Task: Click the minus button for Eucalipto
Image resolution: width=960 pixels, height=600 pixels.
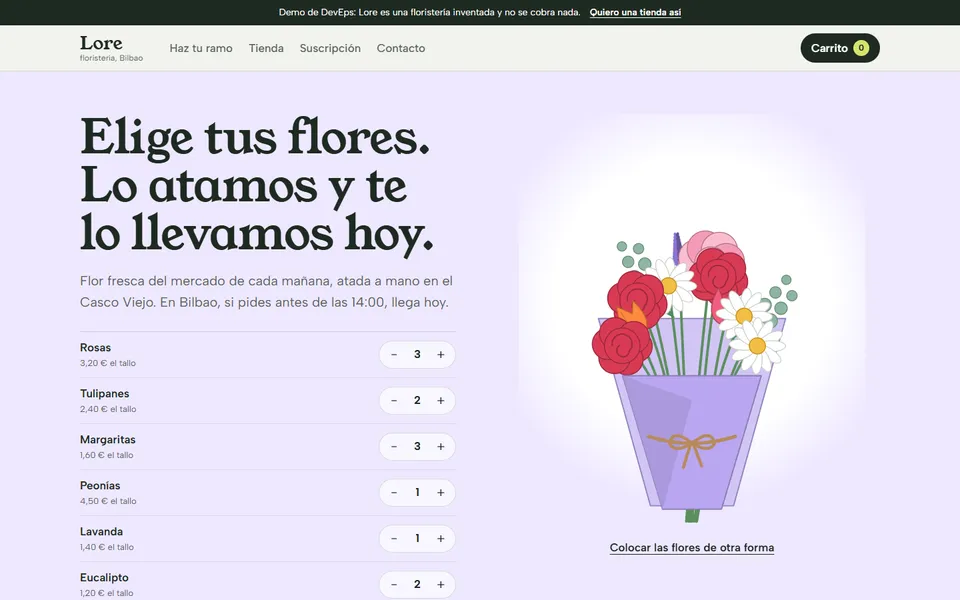Action: click(394, 584)
